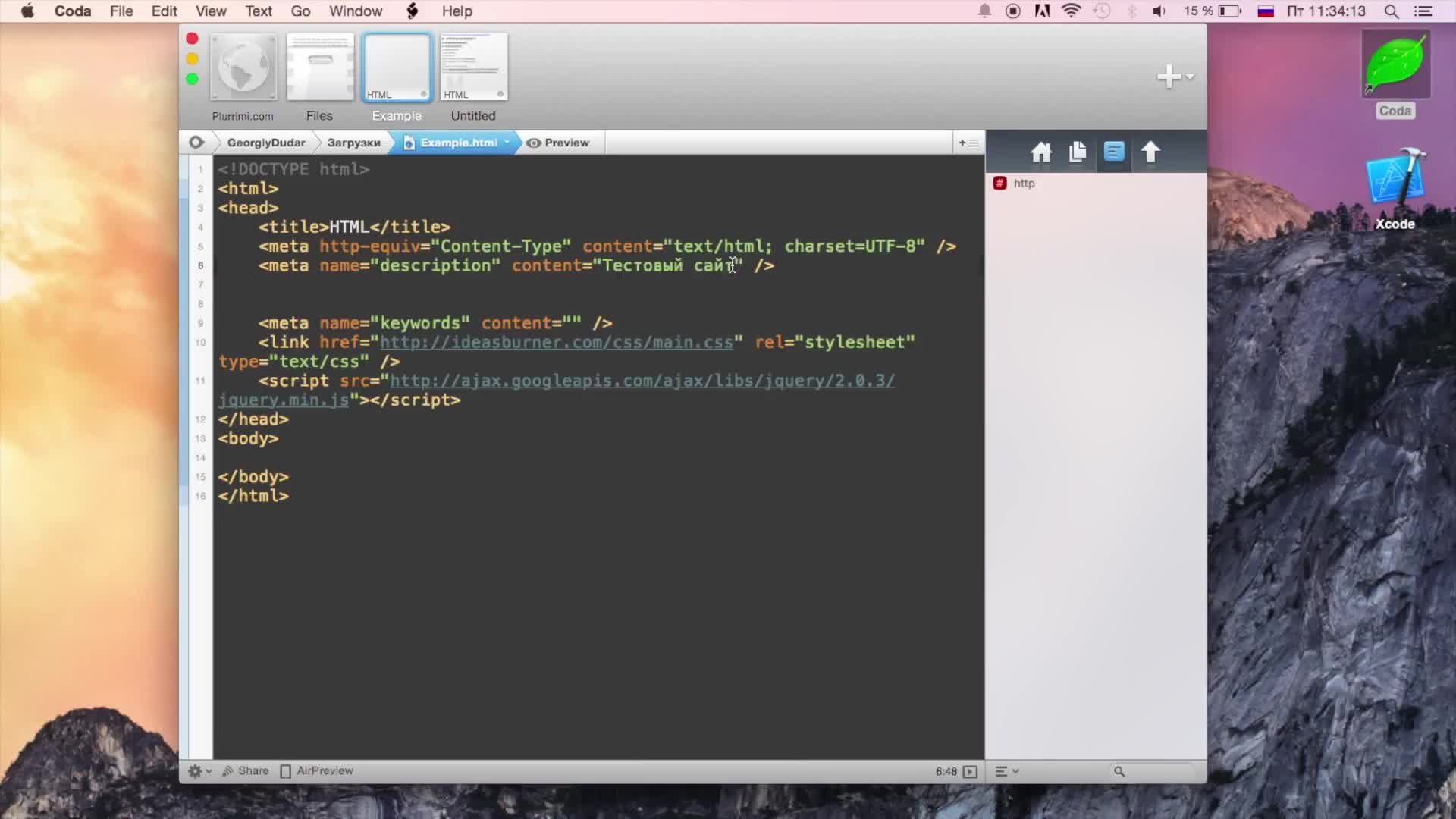Open the Help menu
The height and width of the screenshot is (819, 1456).
coord(457,11)
